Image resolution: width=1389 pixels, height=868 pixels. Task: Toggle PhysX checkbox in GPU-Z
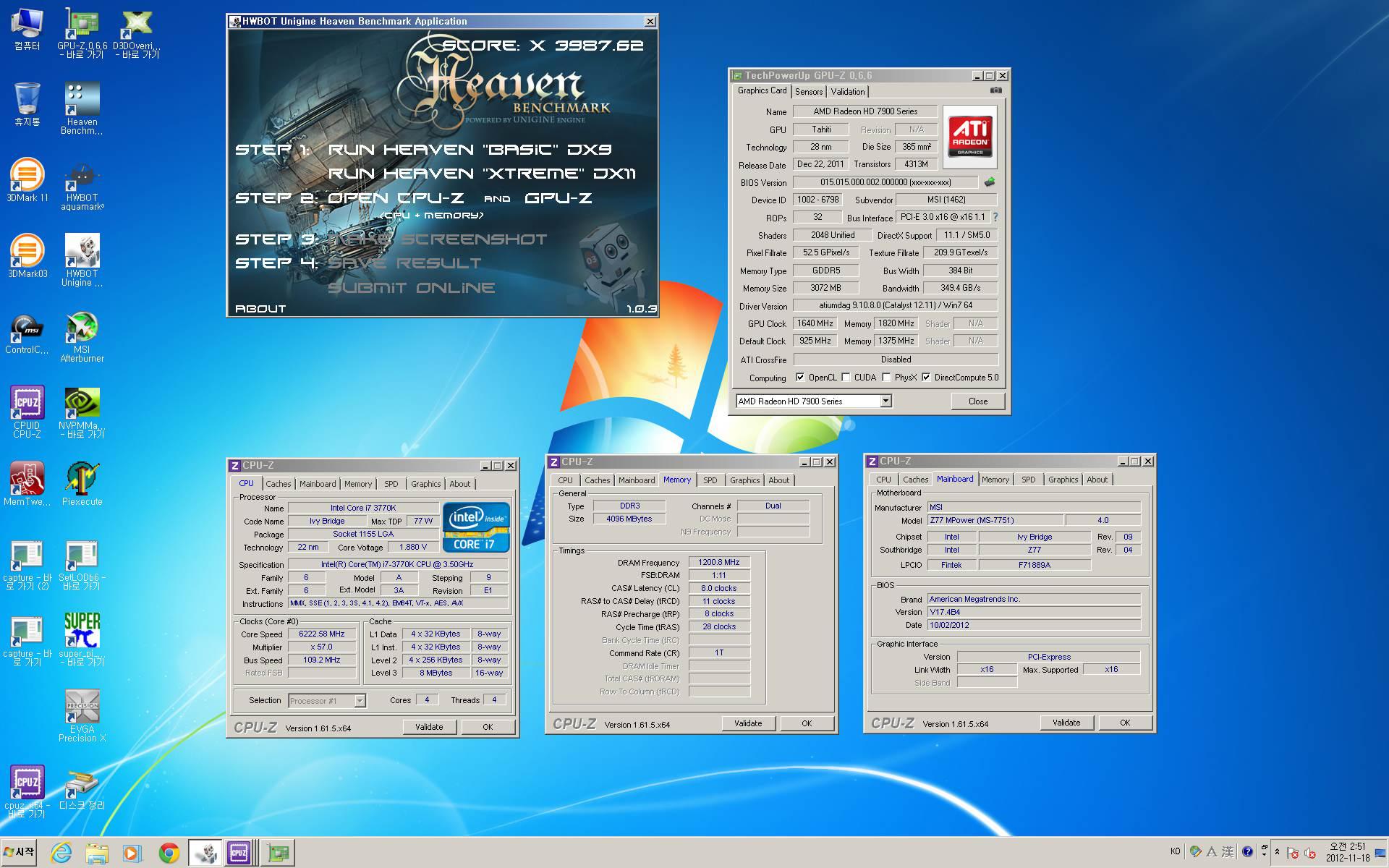pyautogui.click(x=886, y=378)
